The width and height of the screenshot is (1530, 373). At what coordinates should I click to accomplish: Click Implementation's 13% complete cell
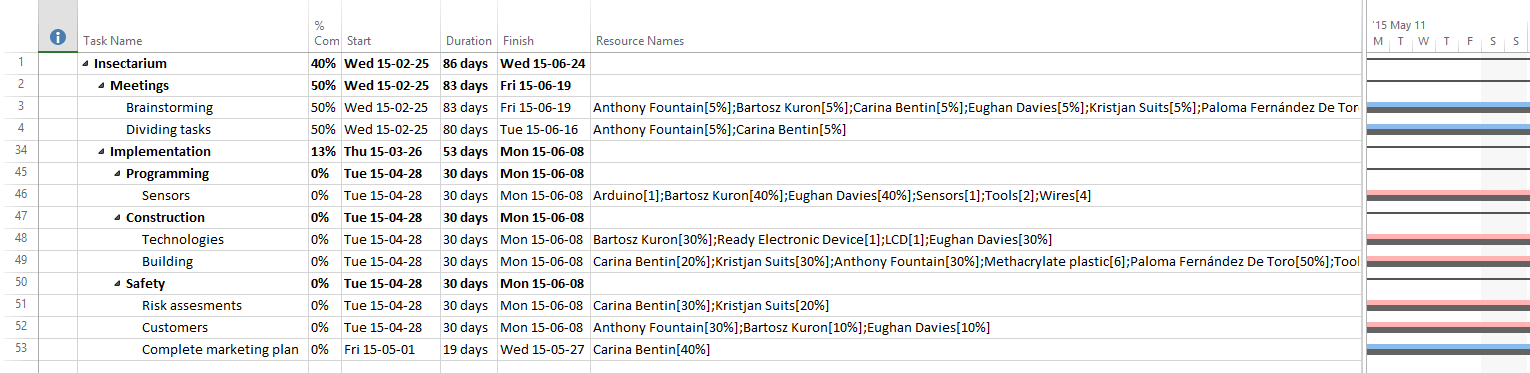(324, 152)
